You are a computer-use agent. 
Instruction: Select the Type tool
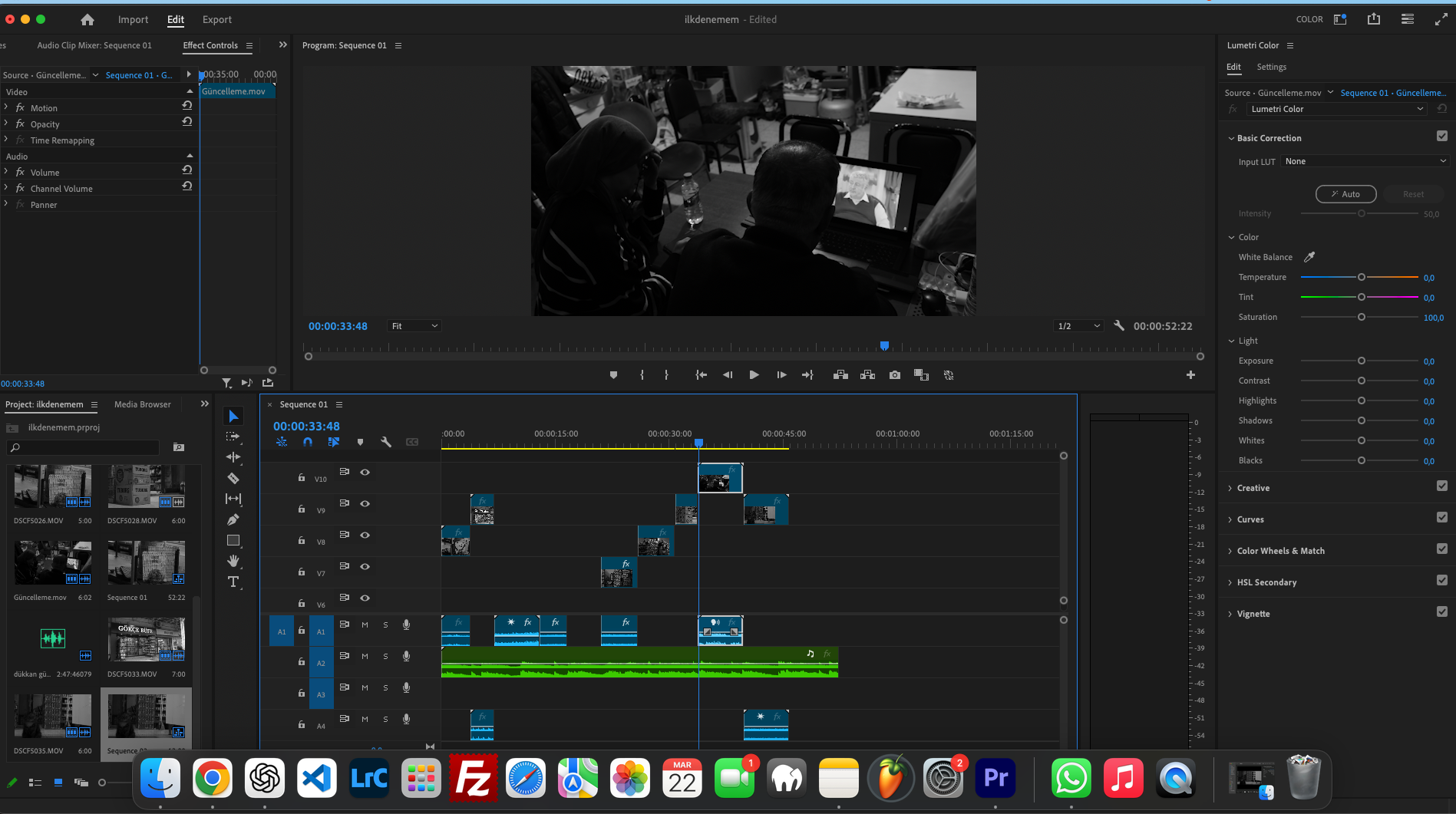click(x=233, y=582)
